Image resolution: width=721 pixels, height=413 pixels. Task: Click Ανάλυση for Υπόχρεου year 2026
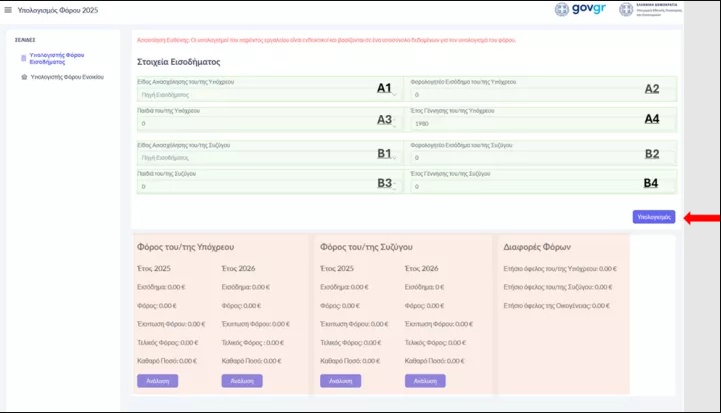pos(241,381)
